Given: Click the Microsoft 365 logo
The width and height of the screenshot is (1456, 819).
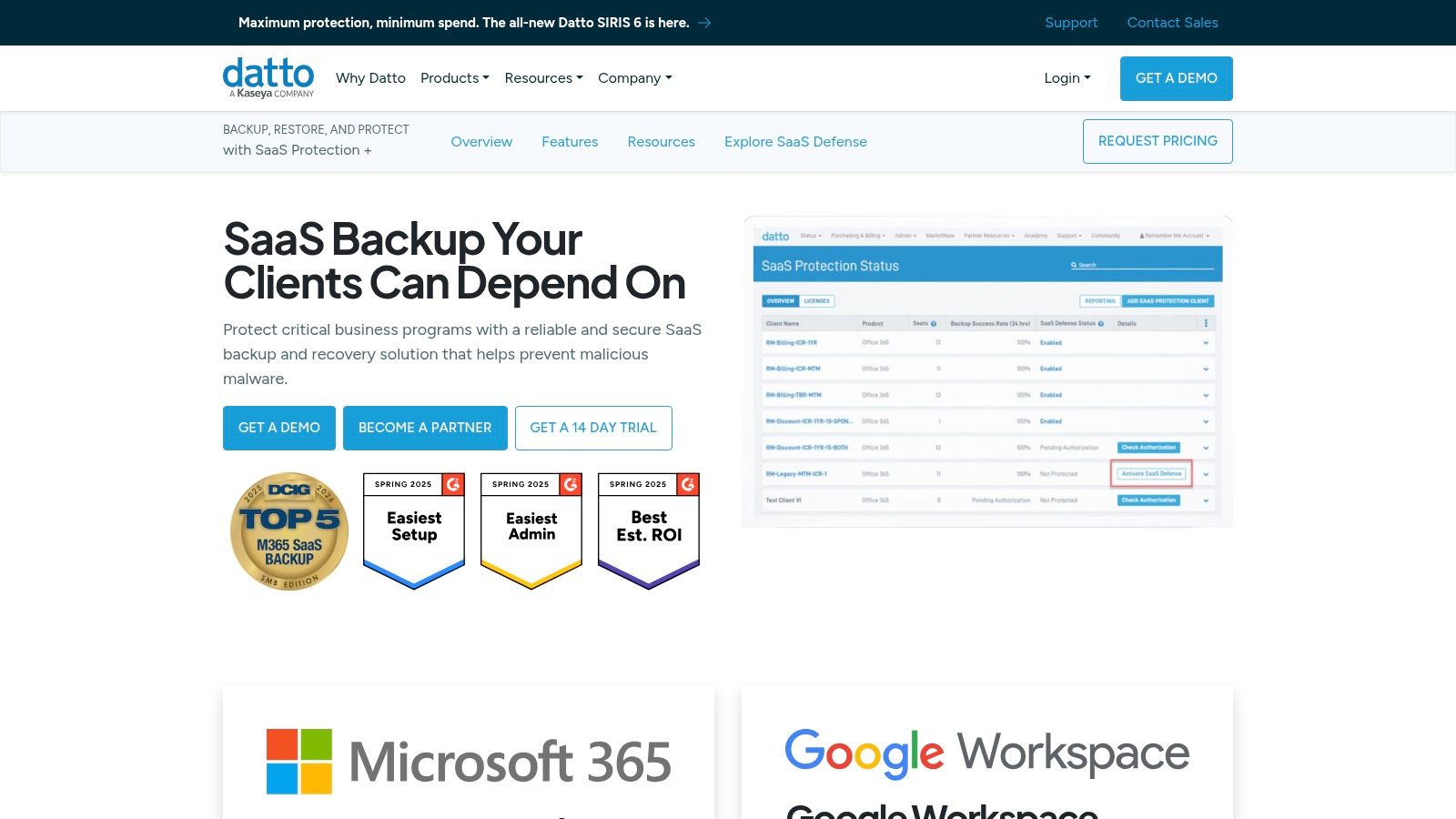Looking at the screenshot, I should tap(469, 762).
